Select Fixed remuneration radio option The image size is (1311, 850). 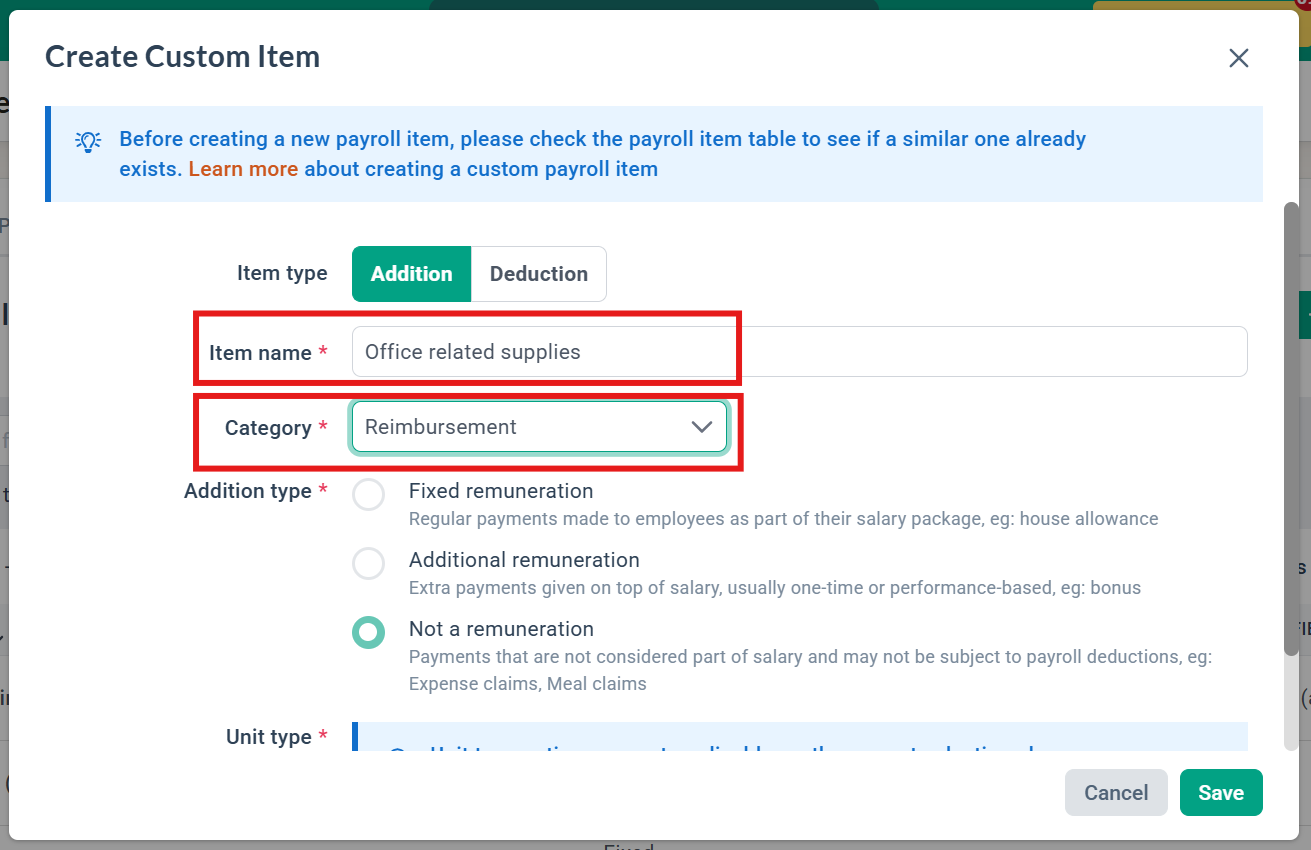point(369,495)
